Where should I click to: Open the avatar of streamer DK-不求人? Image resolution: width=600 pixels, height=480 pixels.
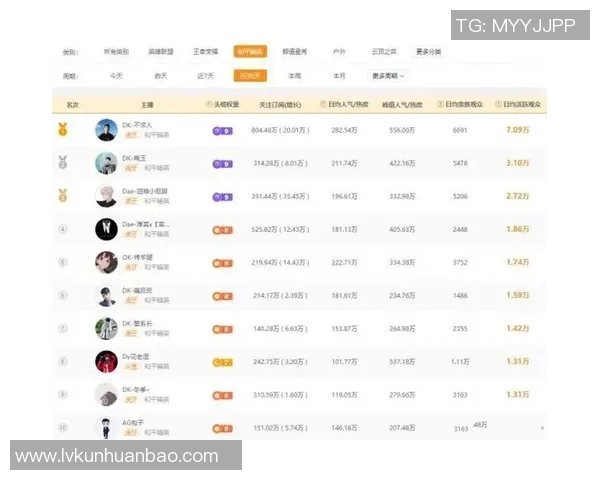(x=106, y=130)
